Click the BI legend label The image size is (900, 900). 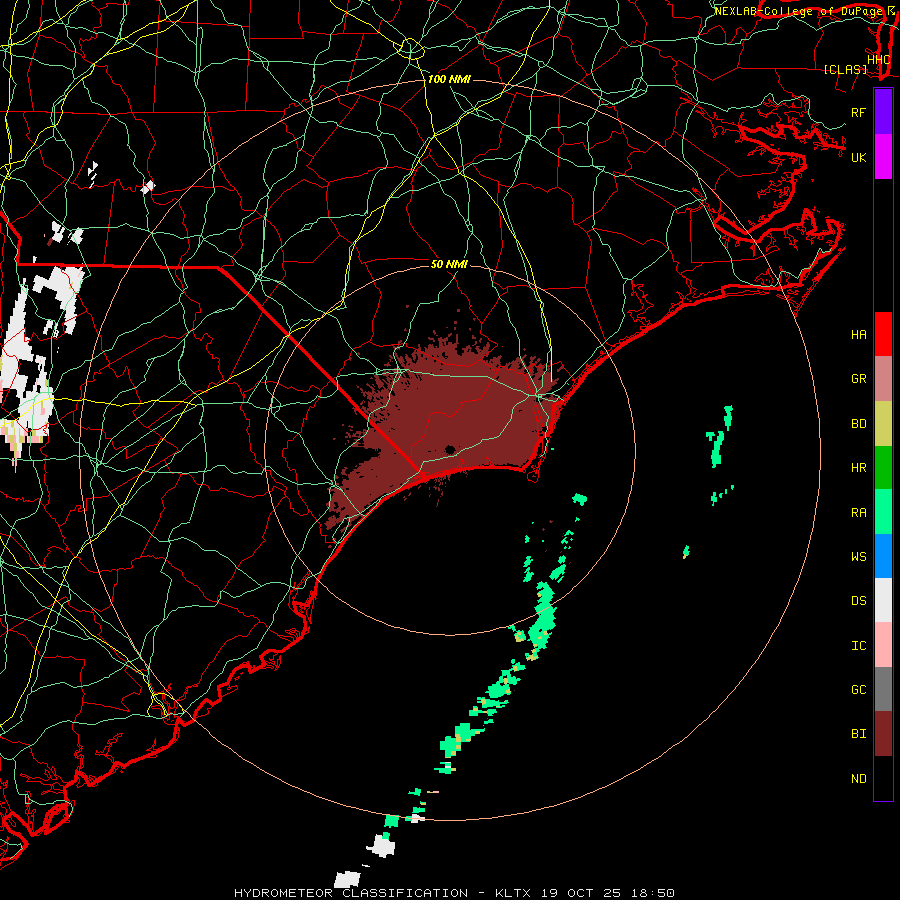pos(858,734)
